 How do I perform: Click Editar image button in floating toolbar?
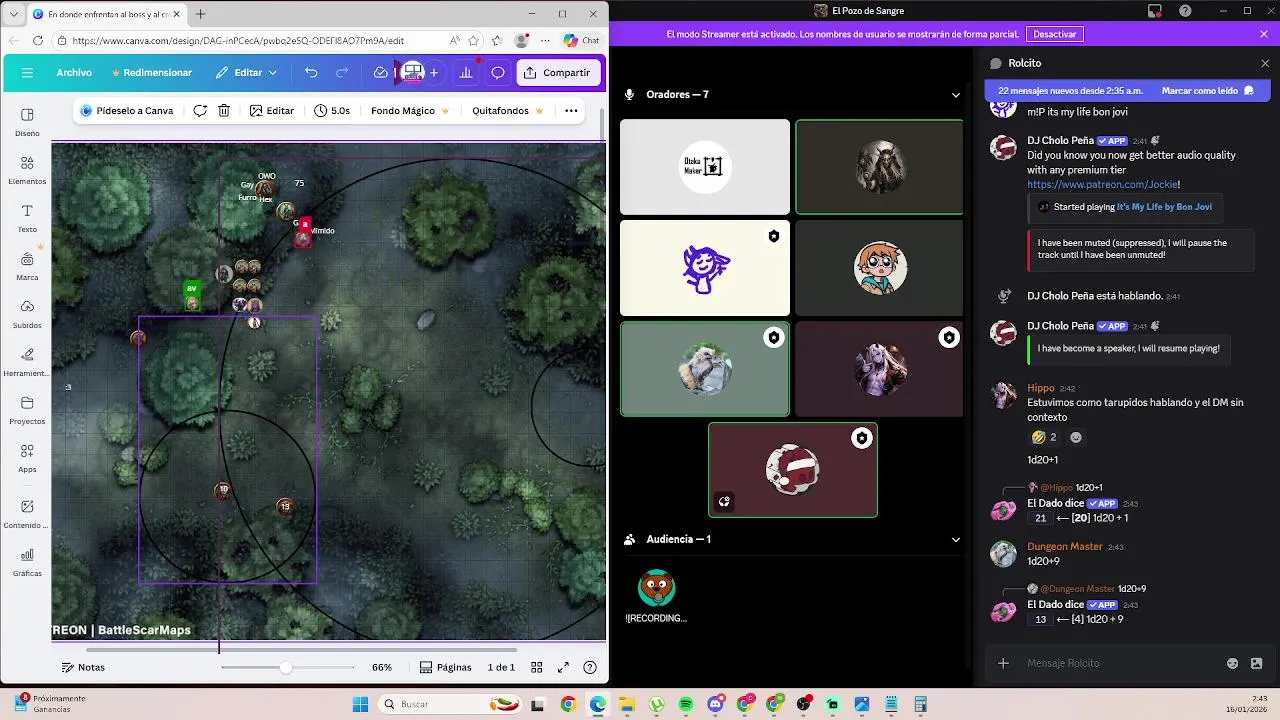point(272,111)
